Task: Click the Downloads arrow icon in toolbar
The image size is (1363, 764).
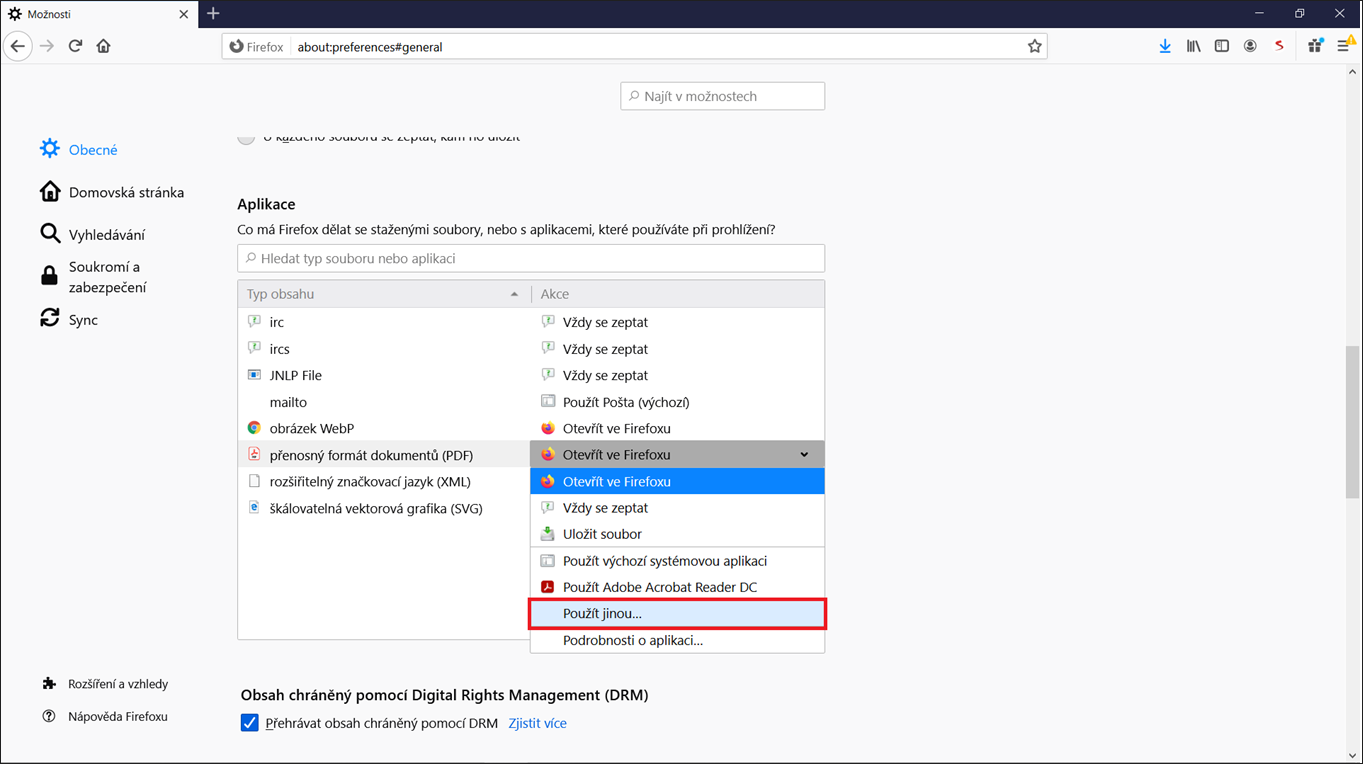Action: click(1165, 46)
